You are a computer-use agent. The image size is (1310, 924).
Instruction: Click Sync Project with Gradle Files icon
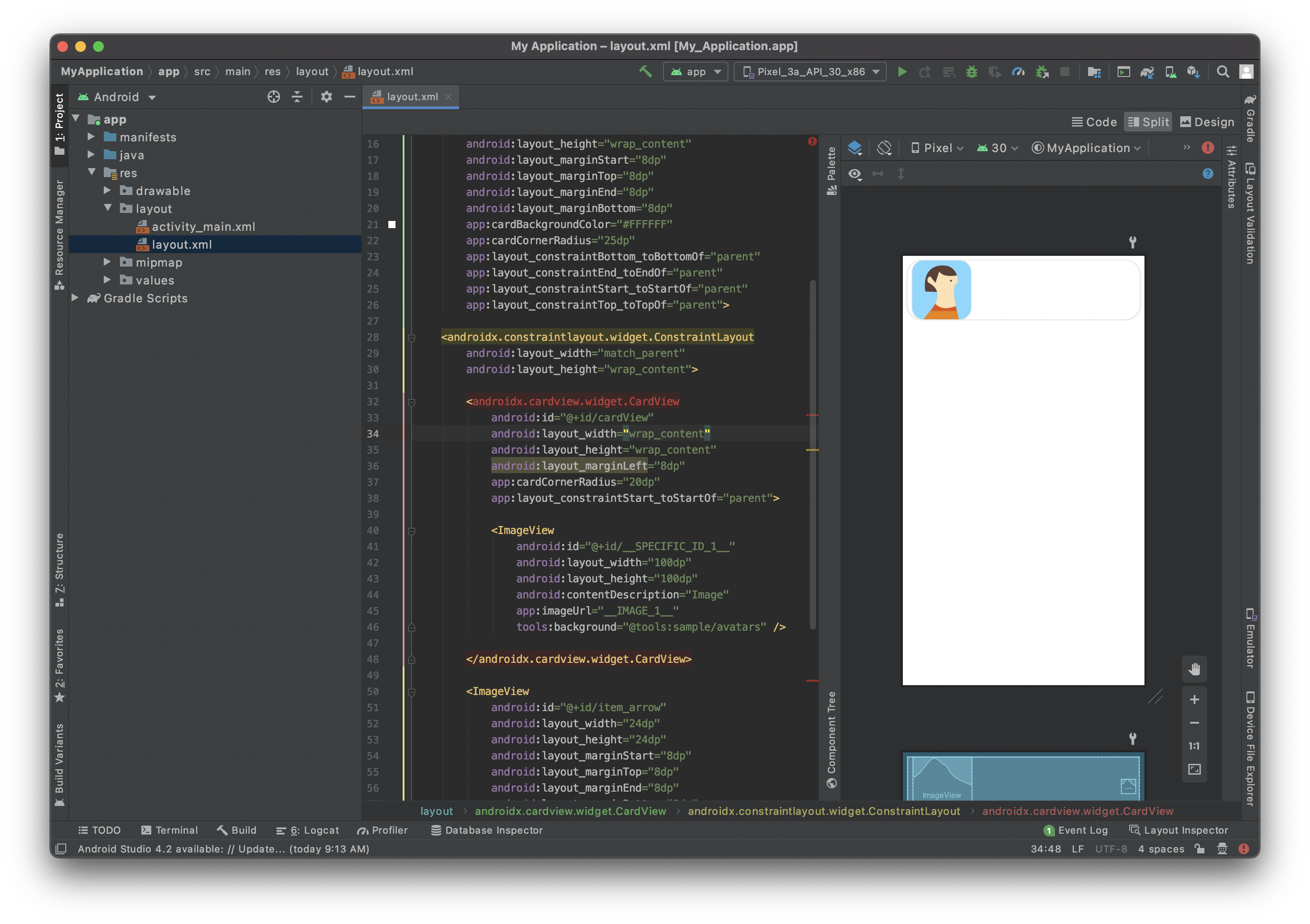pyautogui.click(x=1147, y=71)
